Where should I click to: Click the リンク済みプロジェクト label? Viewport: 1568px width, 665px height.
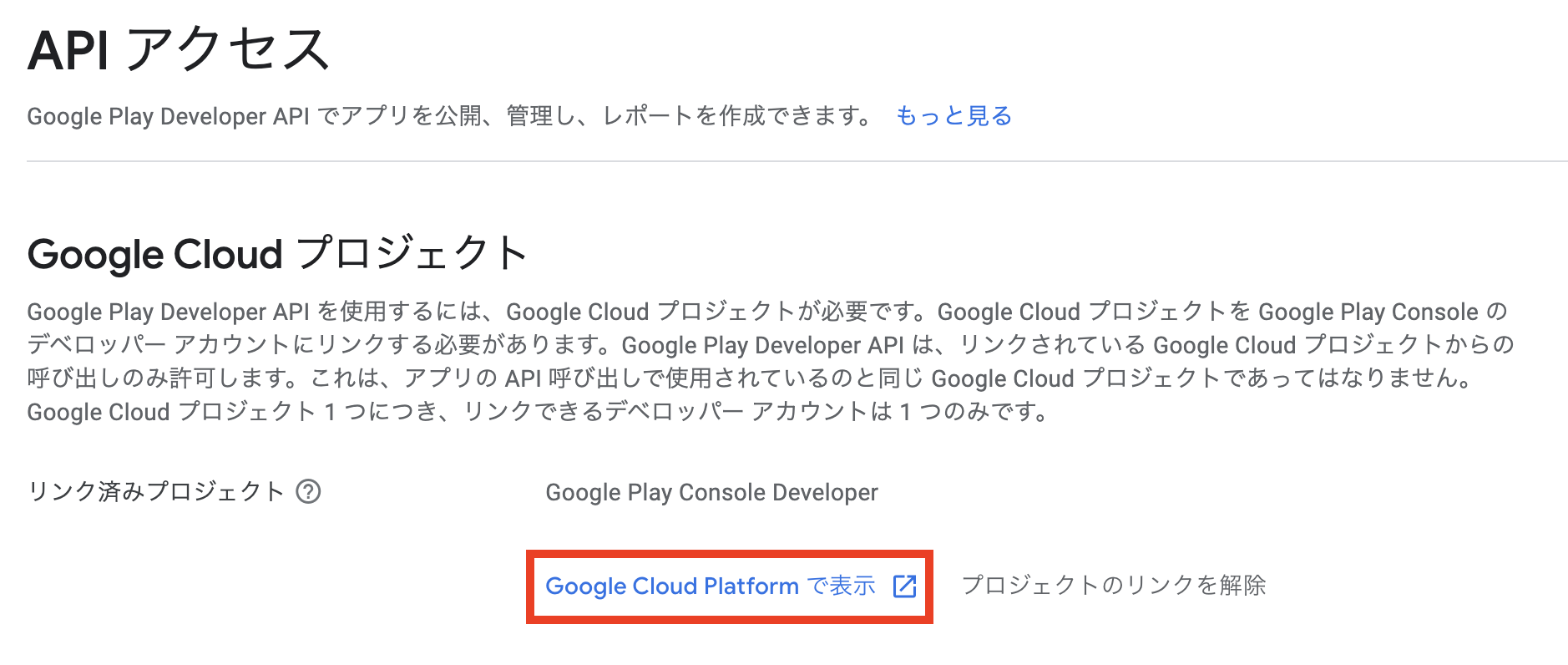[156, 491]
